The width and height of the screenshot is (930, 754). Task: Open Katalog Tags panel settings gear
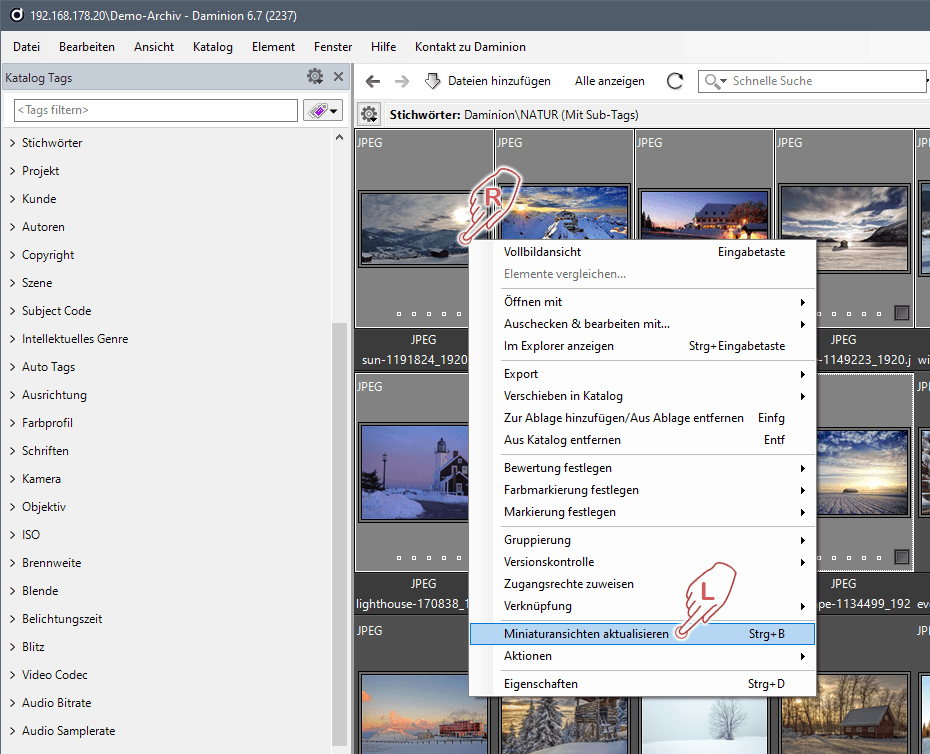click(x=315, y=77)
